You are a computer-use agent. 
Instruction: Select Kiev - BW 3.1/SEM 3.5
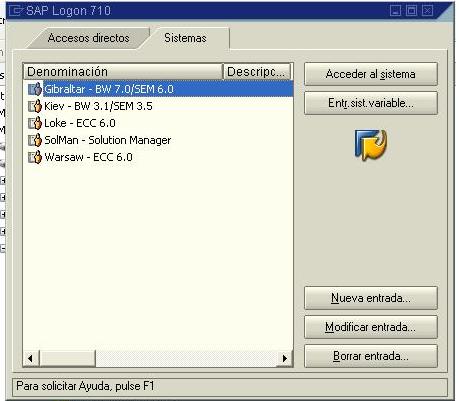[98, 106]
